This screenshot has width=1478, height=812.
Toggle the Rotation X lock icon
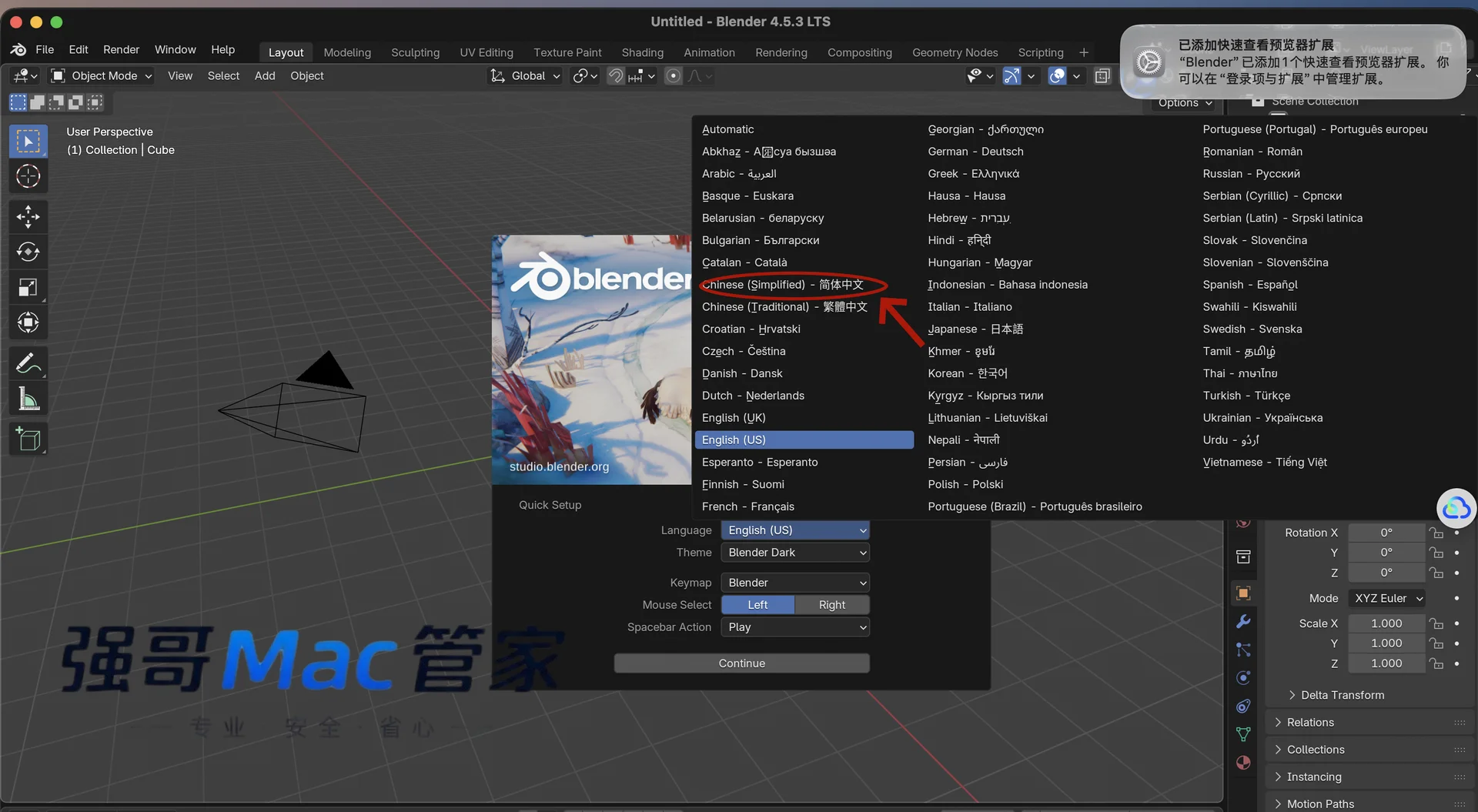click(1436, 533)
